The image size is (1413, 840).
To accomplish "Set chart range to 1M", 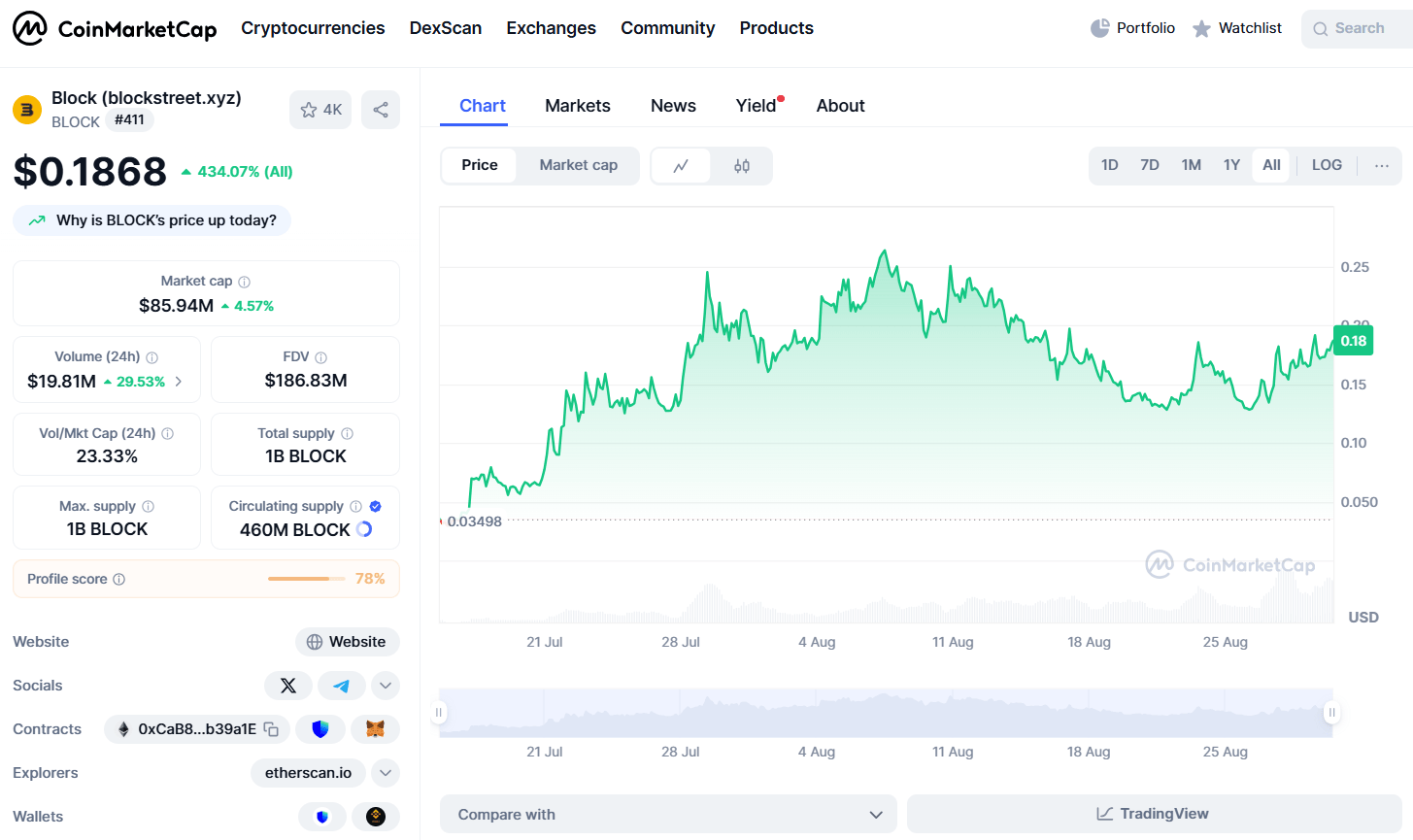I will pos(1192,166).
